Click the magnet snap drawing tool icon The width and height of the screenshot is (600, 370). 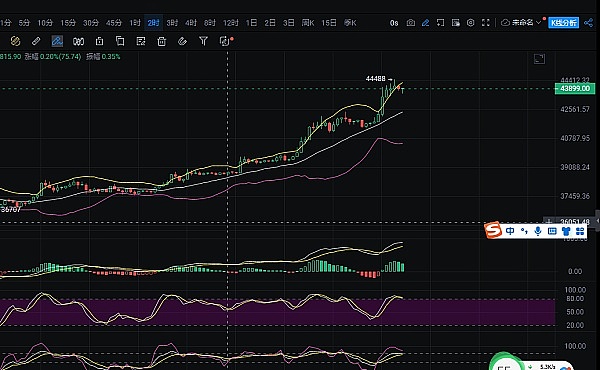point(78,41)
